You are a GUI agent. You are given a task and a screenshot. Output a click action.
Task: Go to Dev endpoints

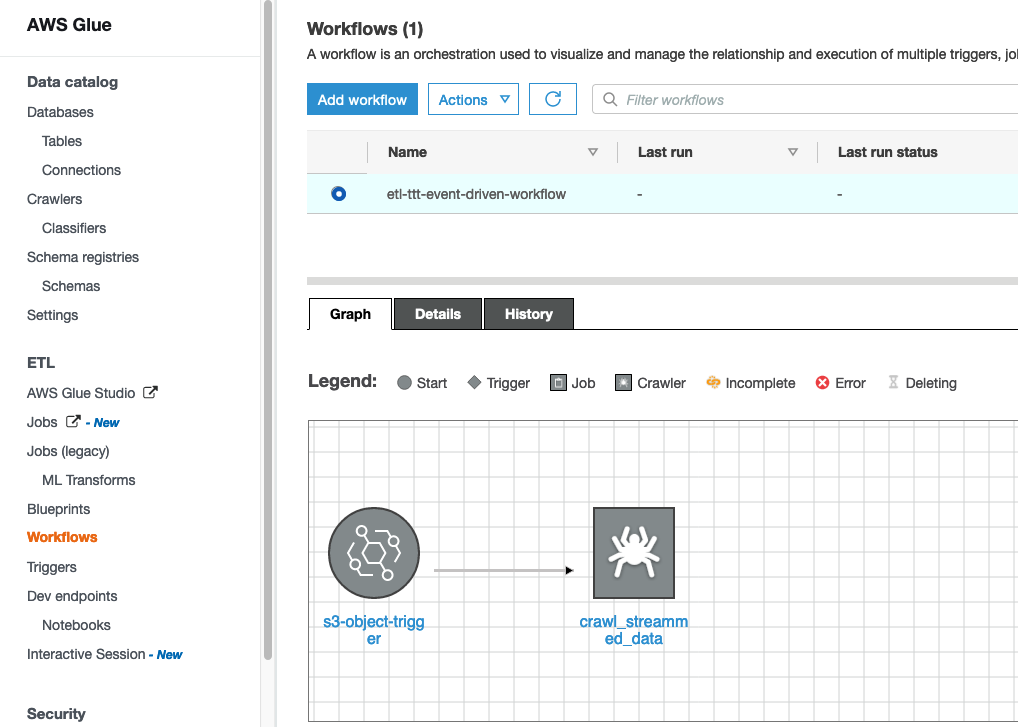click(x=72, y=596)
